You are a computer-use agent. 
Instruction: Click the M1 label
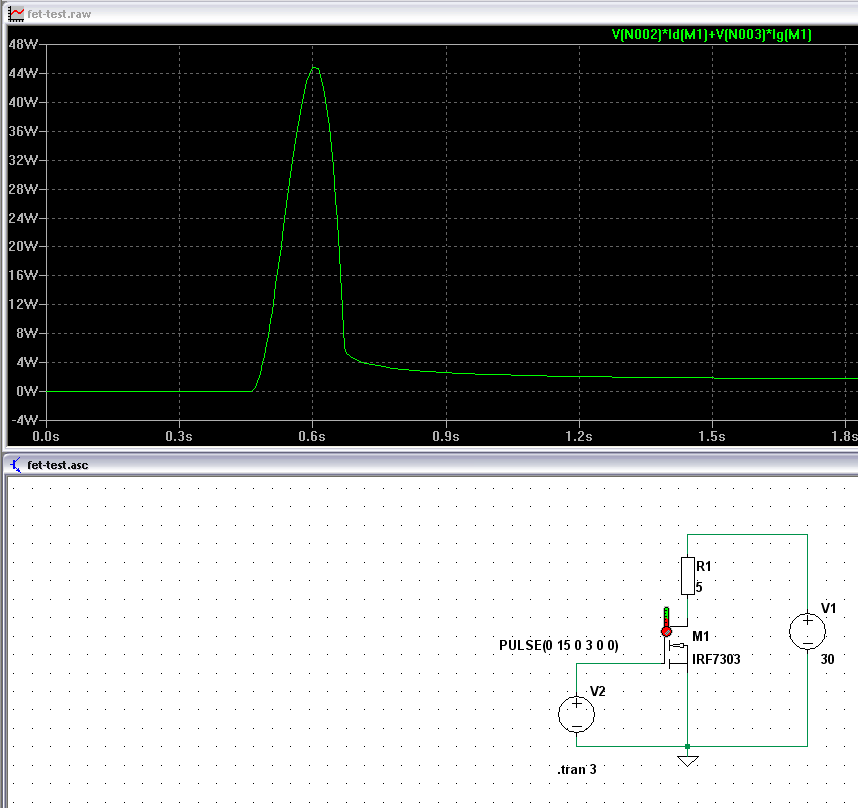pos(701,636)
